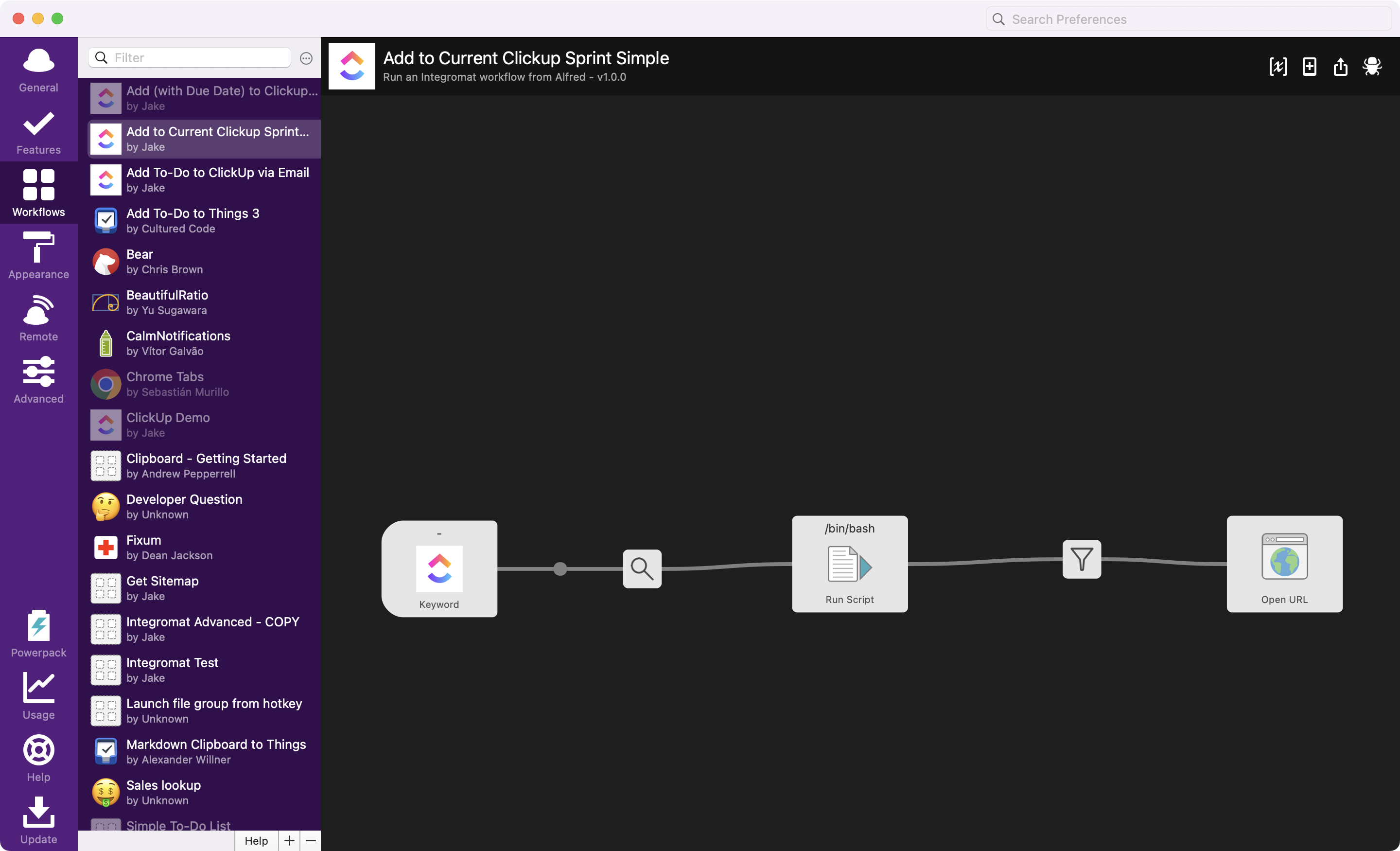The image size is (1400, 851).
Task: Select the CalmNotifications workflow
Action: point(204,343)
